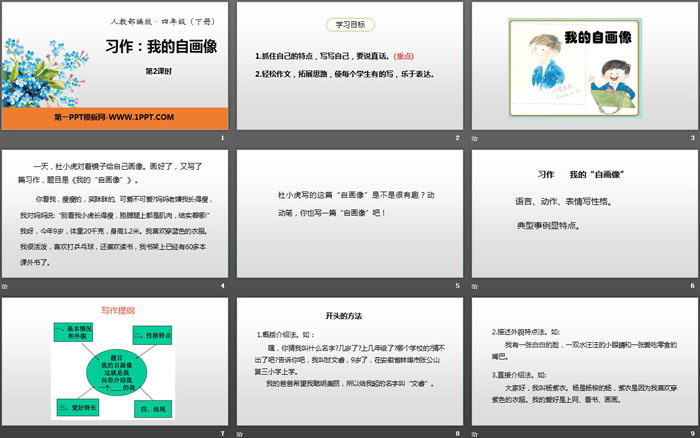Image resolution: width=700 pixels, height=438 pixels.
Task: Click the '三、爱好特长' green box
Action: click(x=67, y=408)
